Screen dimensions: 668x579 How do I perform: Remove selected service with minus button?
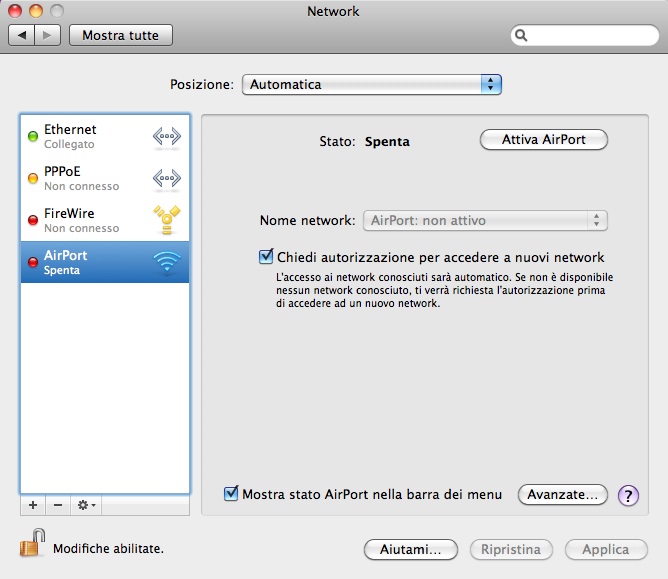[x=58, y=505]
